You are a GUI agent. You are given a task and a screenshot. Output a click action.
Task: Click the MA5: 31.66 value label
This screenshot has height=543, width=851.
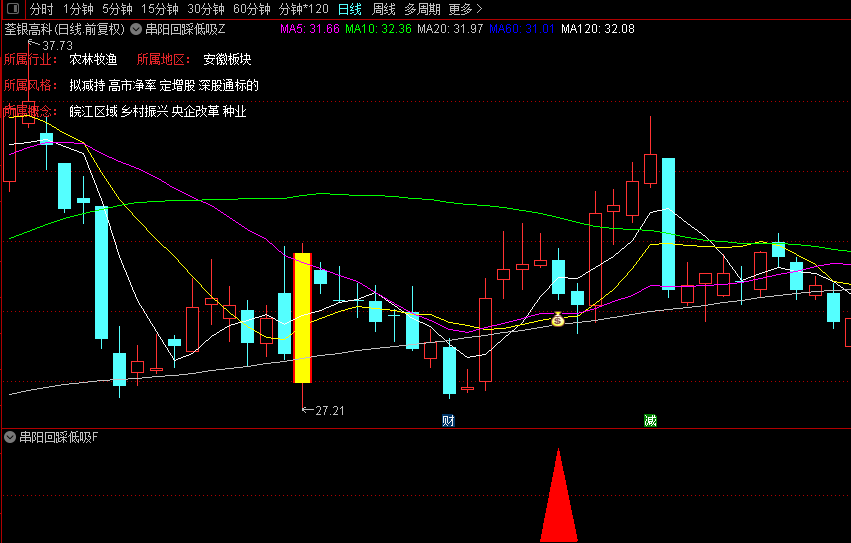(x=310, y=29)
